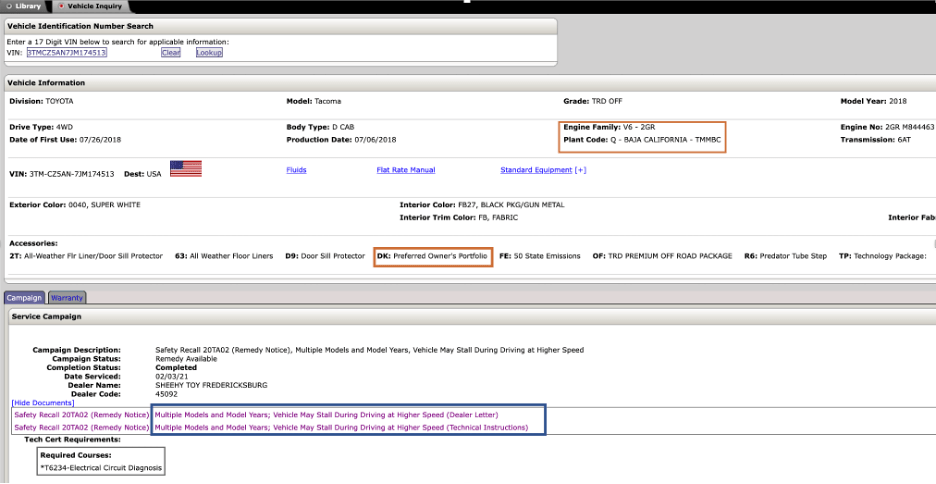Select the Plant Code Q - BAJA CALIFORNIA text
This screenshot has height=484, width=936.
pyautogui.click(x=642, y=140)
